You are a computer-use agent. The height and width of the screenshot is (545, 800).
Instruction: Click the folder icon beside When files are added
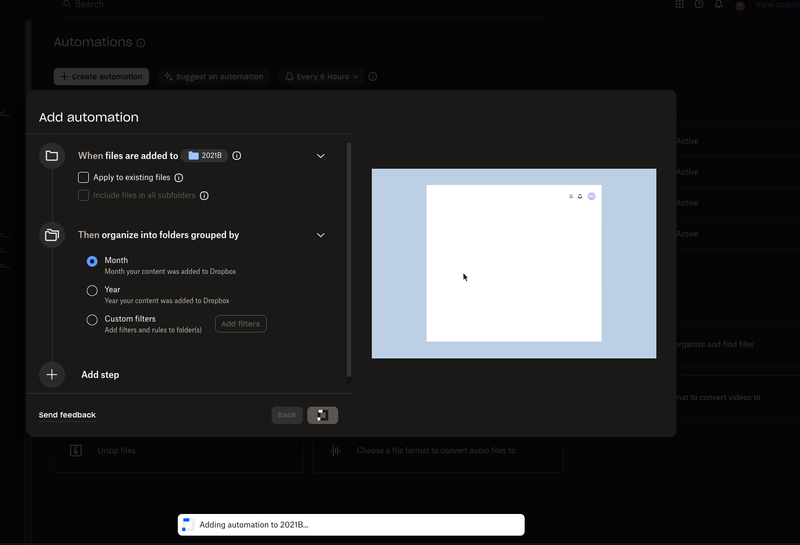(52, 156)
